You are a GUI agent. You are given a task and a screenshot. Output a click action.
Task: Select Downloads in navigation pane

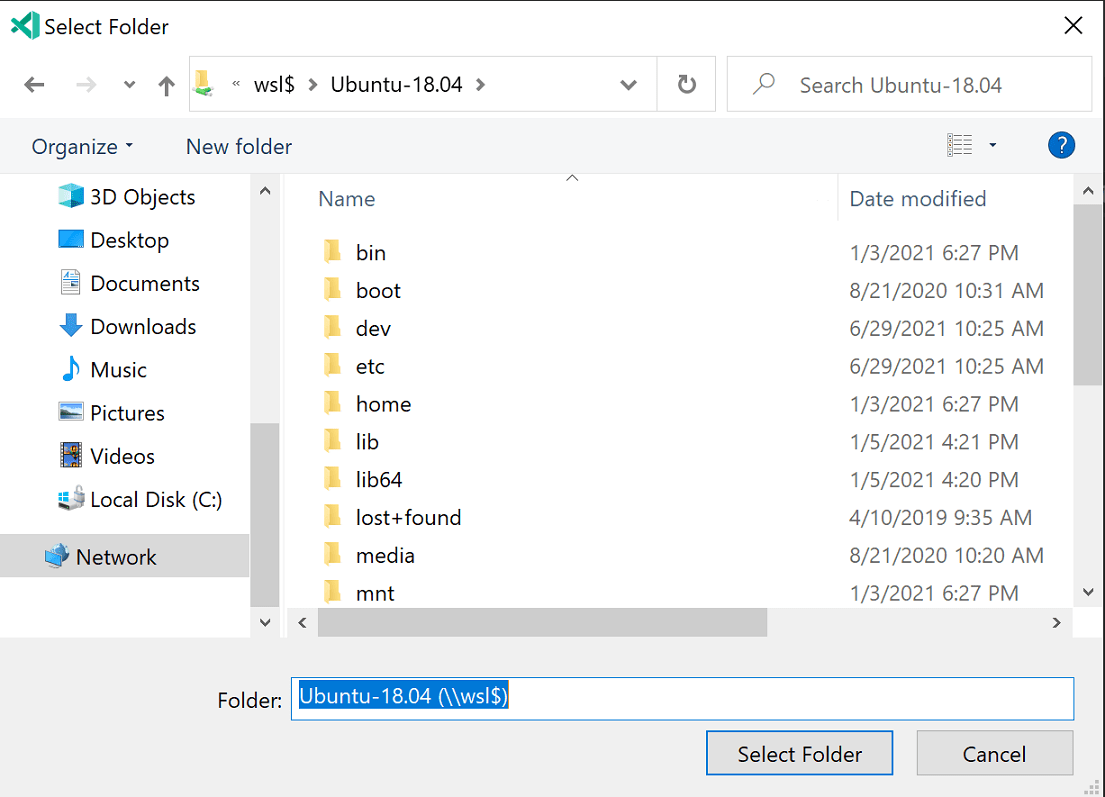[x=143, y=327]
